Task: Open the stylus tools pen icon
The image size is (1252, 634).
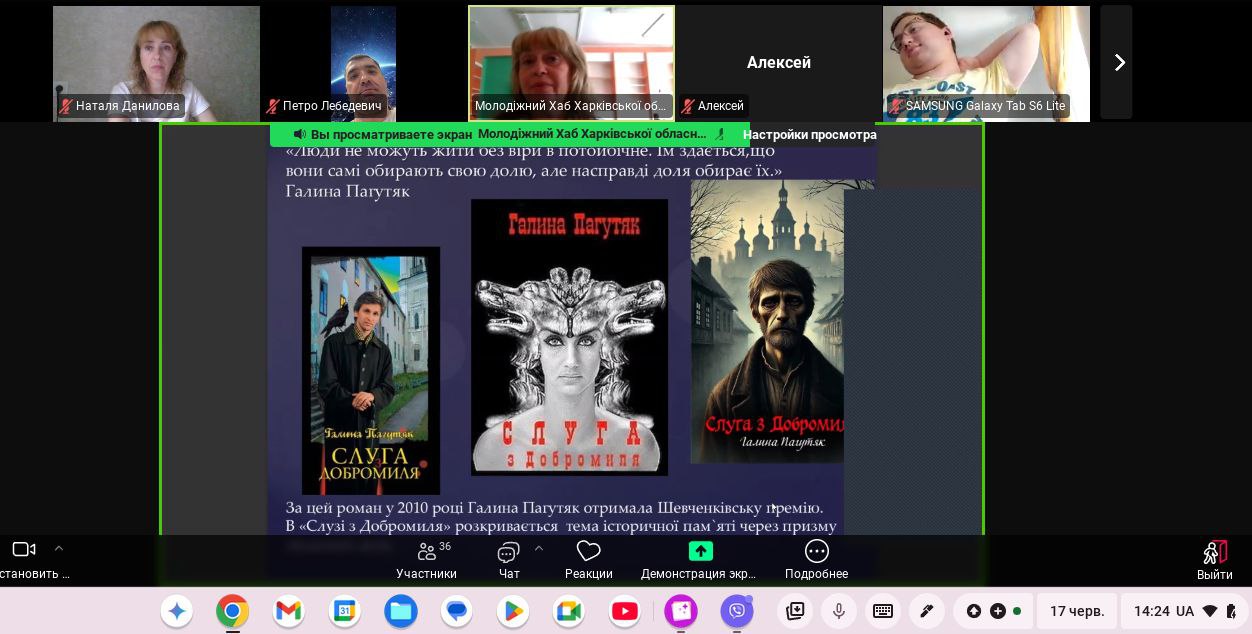Action: coord(927,611)
